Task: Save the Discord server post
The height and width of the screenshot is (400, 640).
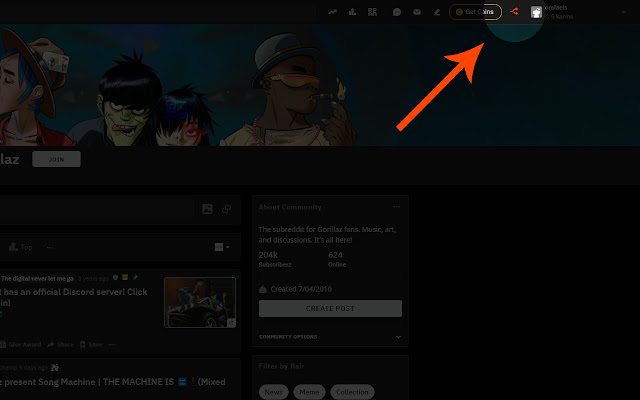Action: 91,344
